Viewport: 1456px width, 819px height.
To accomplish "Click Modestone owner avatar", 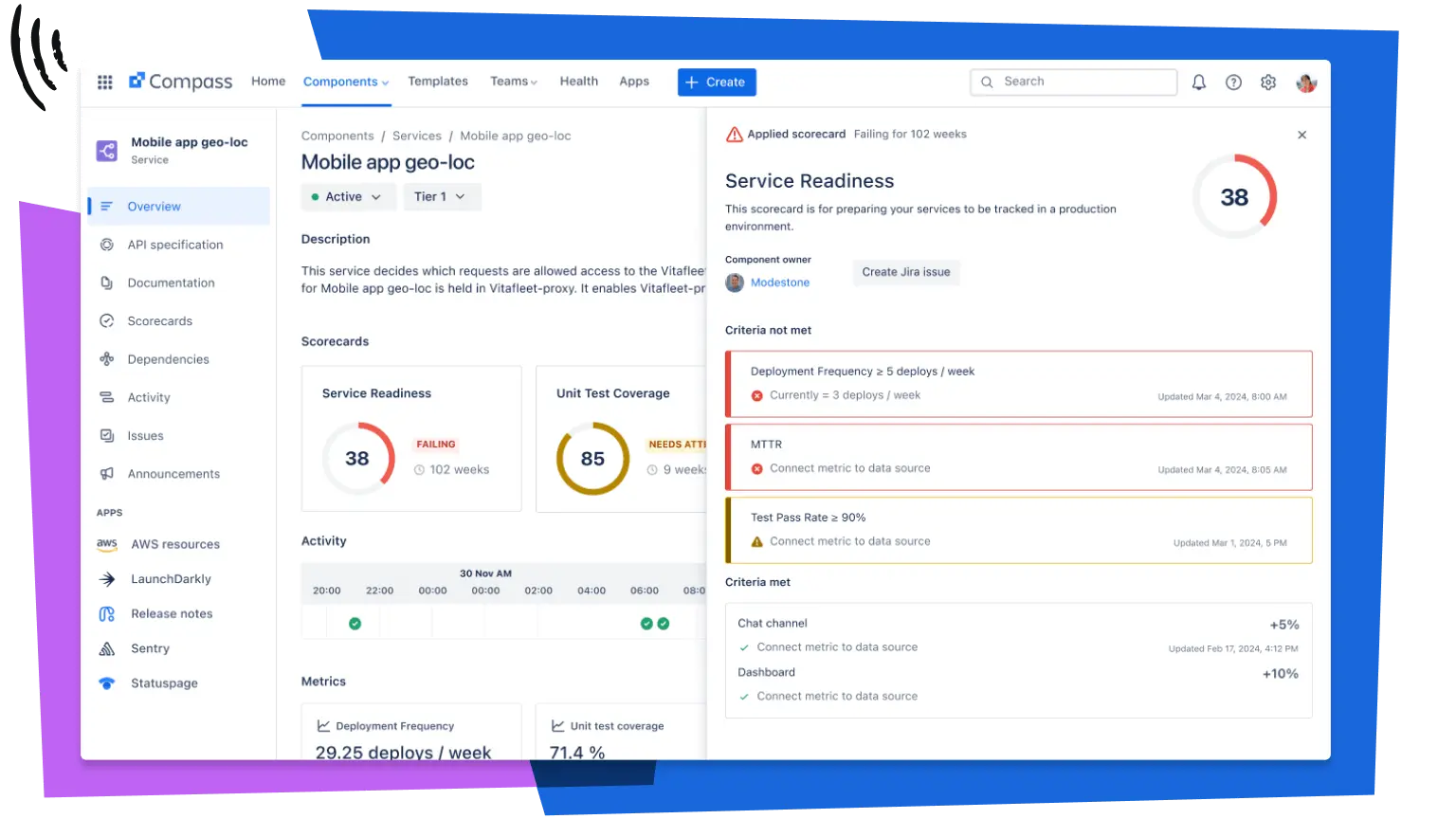I will coord(735,282).
